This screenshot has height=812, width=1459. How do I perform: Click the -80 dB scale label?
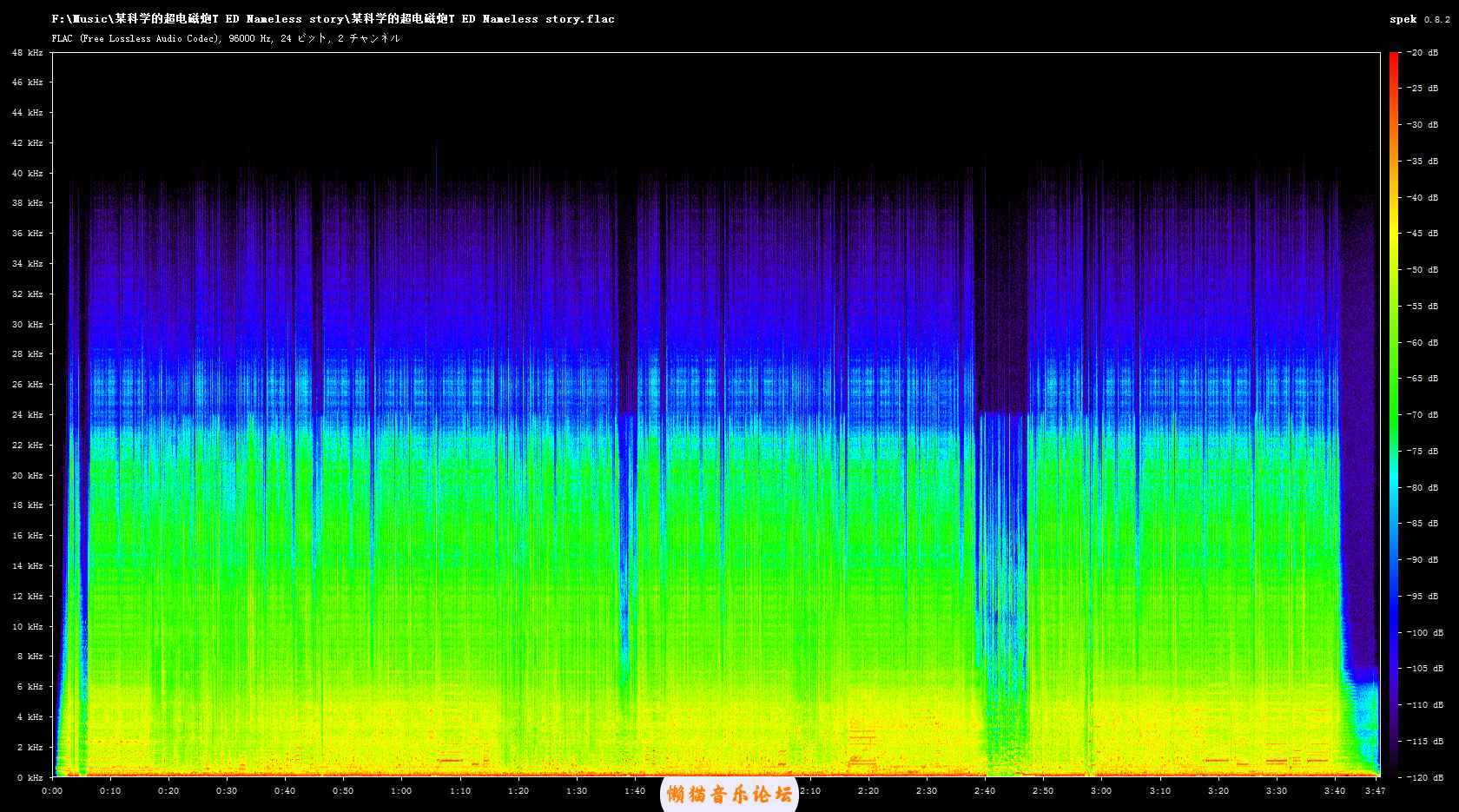click(1424, 487)
